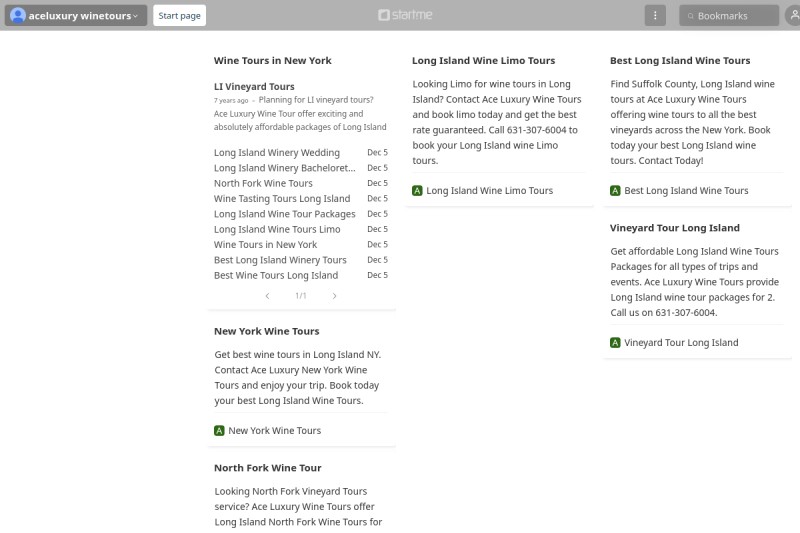Open Best Long Island Winery Tours item

click(280, 260)
